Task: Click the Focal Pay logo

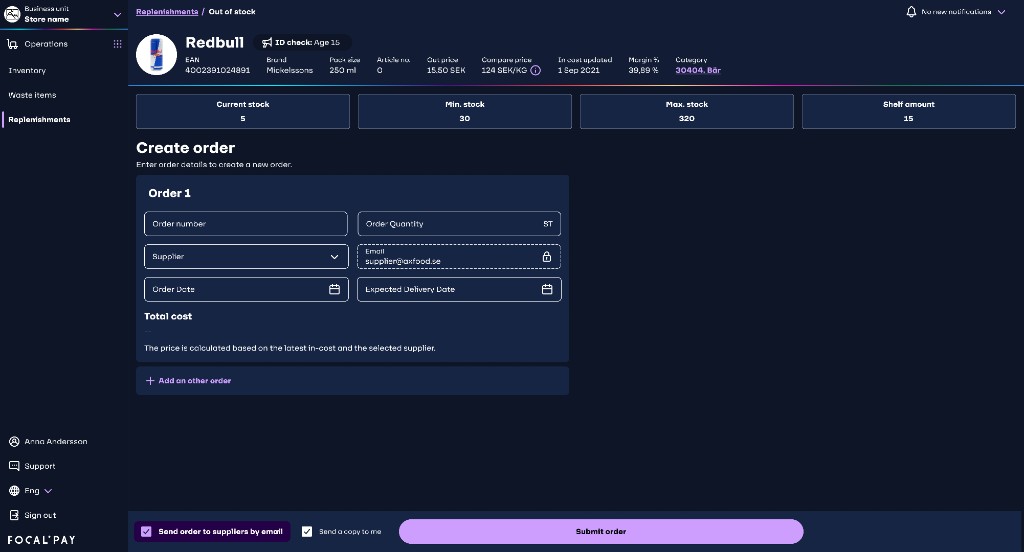Action: coord(41,540)
